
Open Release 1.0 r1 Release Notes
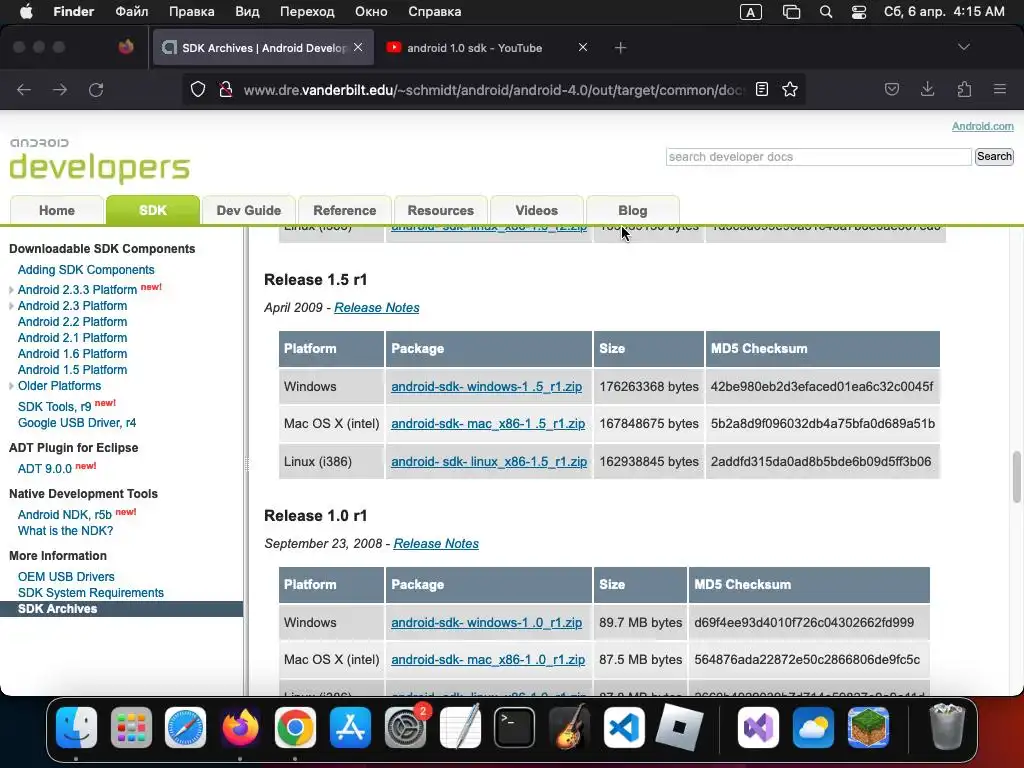pos(436,543)
